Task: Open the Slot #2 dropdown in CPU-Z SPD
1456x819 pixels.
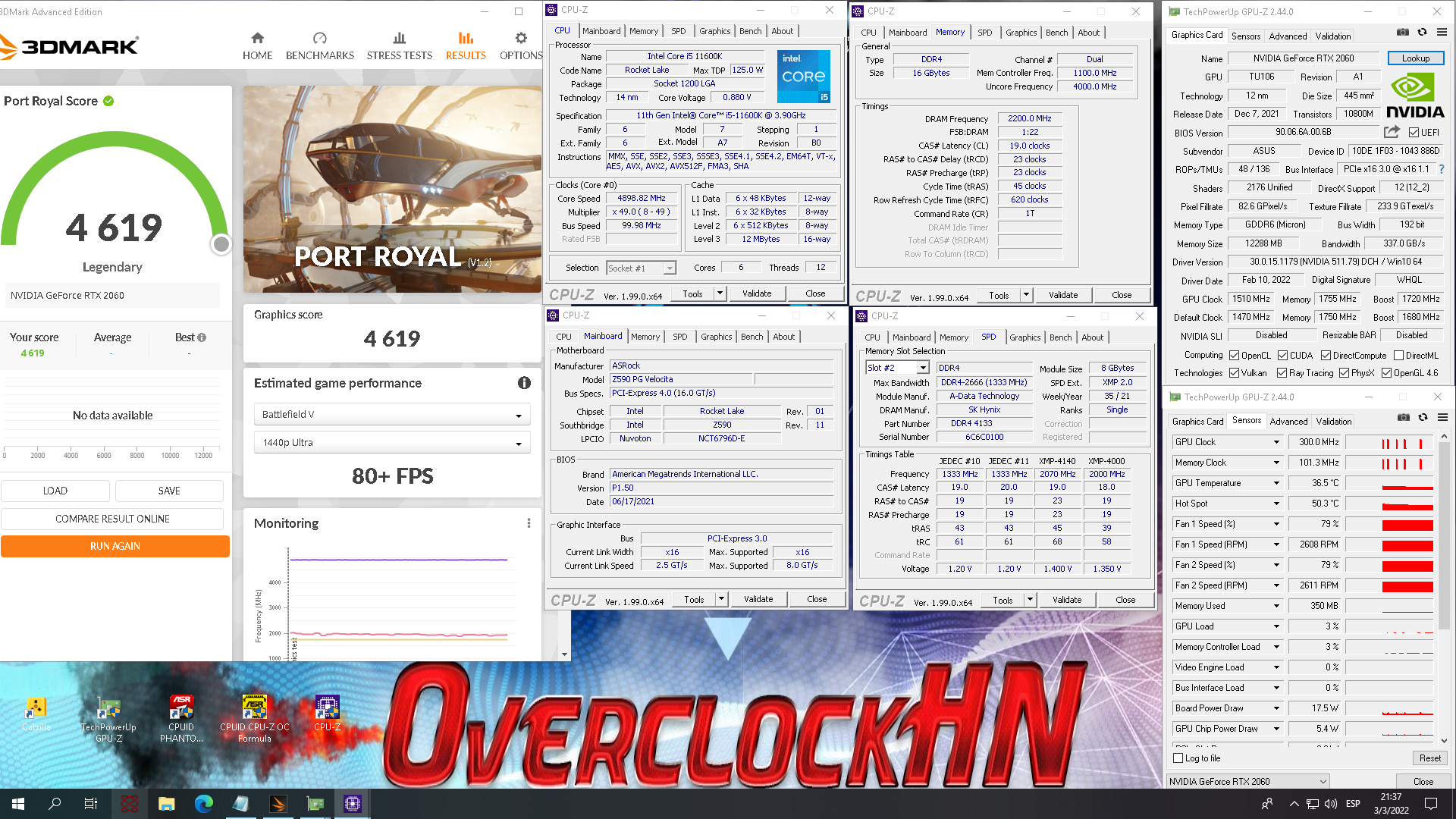Action: tap(897, 368)
